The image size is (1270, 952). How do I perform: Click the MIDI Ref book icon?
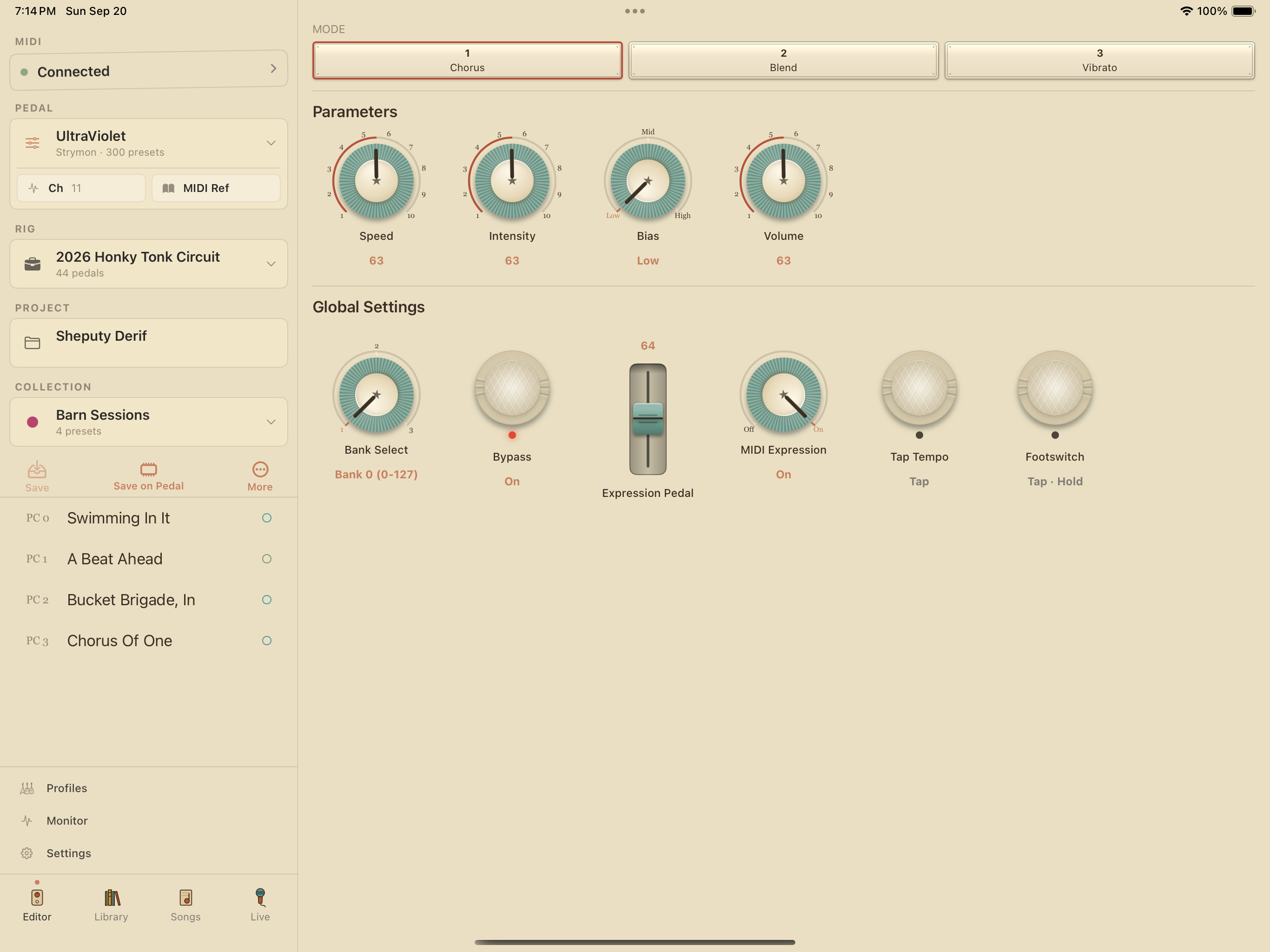coord(168,188)
